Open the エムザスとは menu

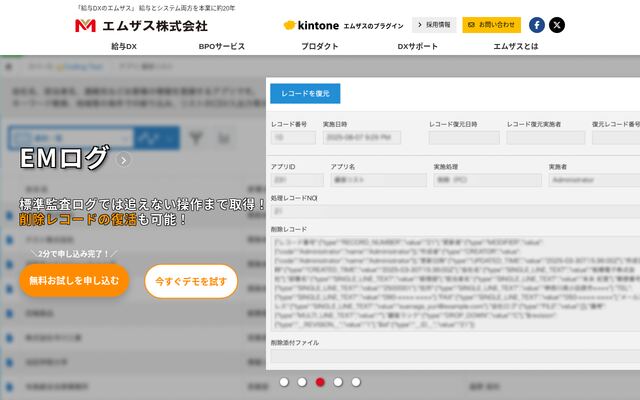point(516,47)
